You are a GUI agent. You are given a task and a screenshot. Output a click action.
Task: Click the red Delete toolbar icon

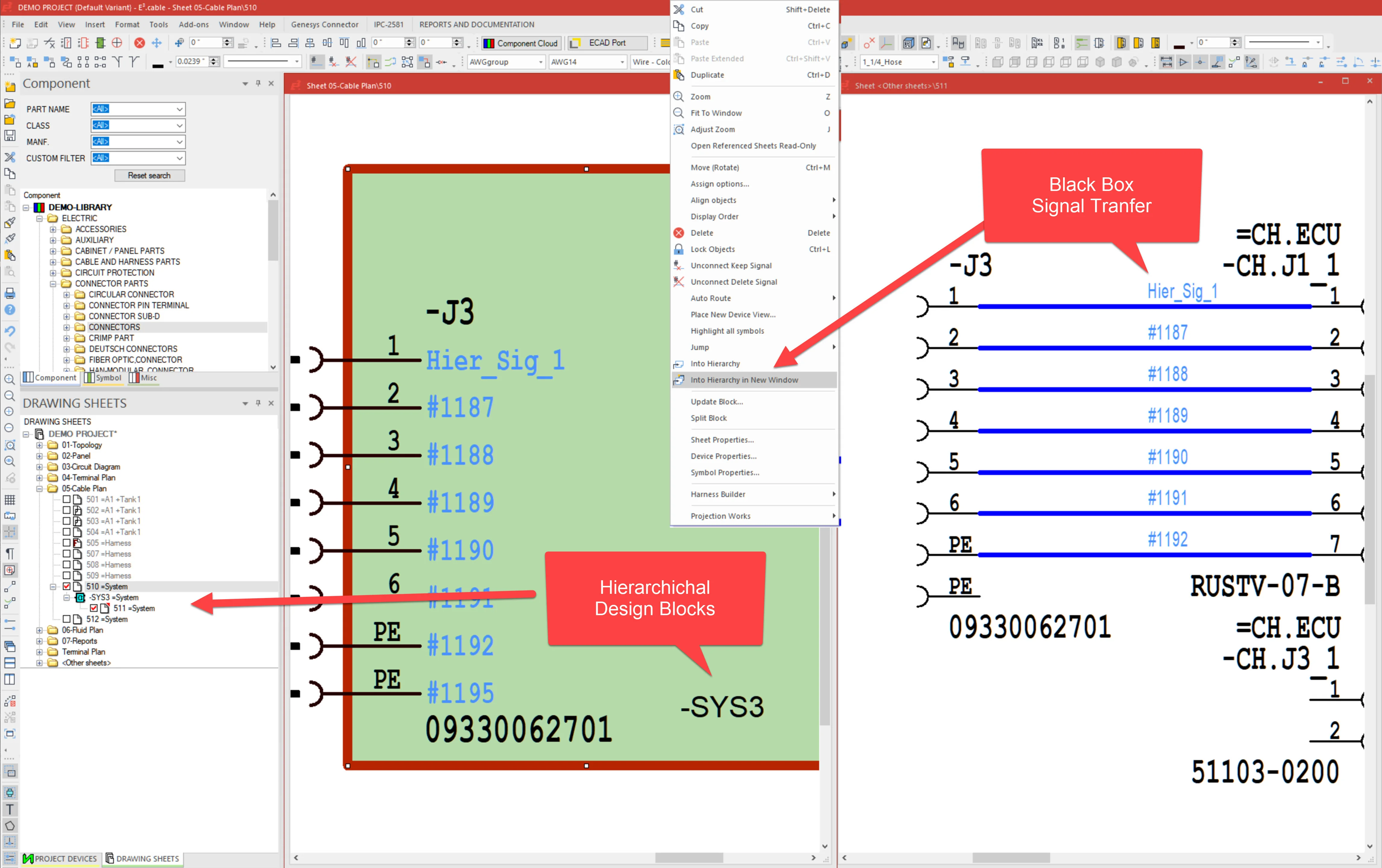coord(140,43)
